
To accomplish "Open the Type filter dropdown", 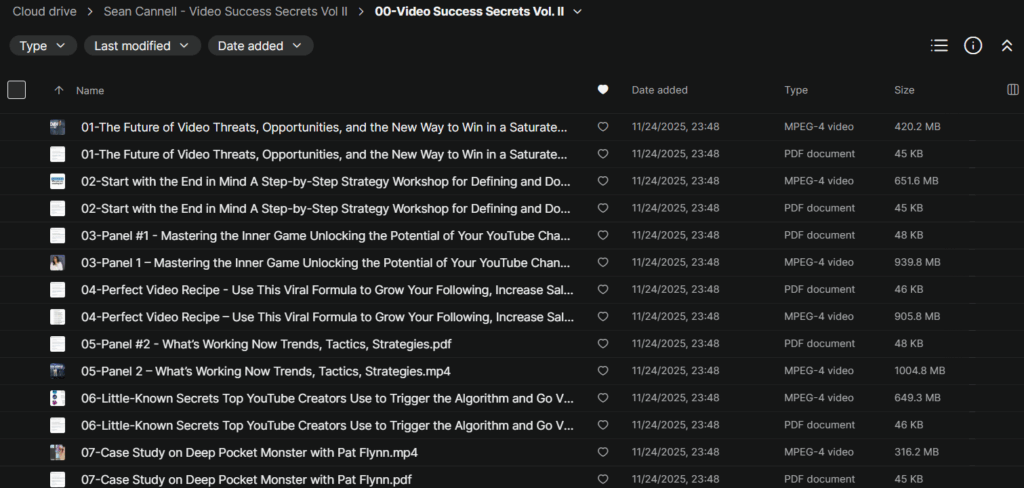I will pyautogui.click(x=43, y=46).
